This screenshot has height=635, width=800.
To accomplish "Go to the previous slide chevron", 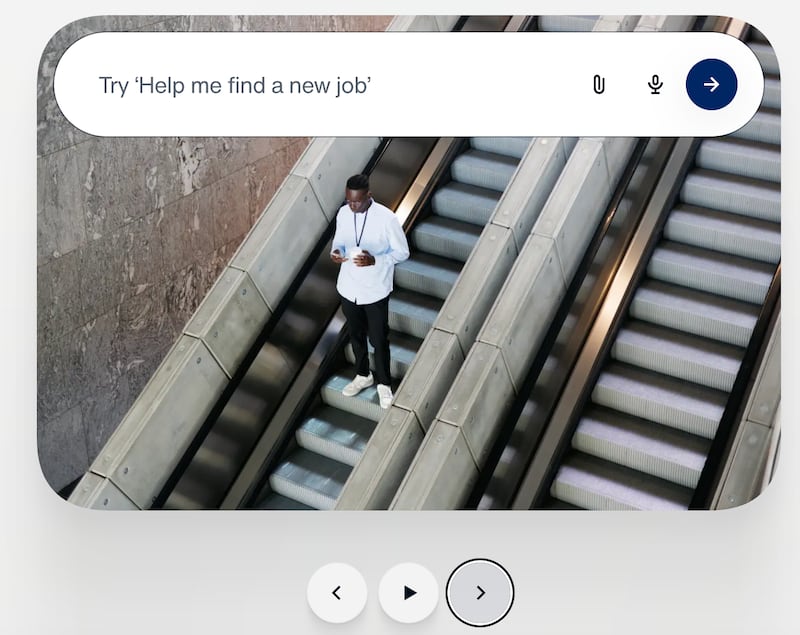I will [x=337, y=593].
